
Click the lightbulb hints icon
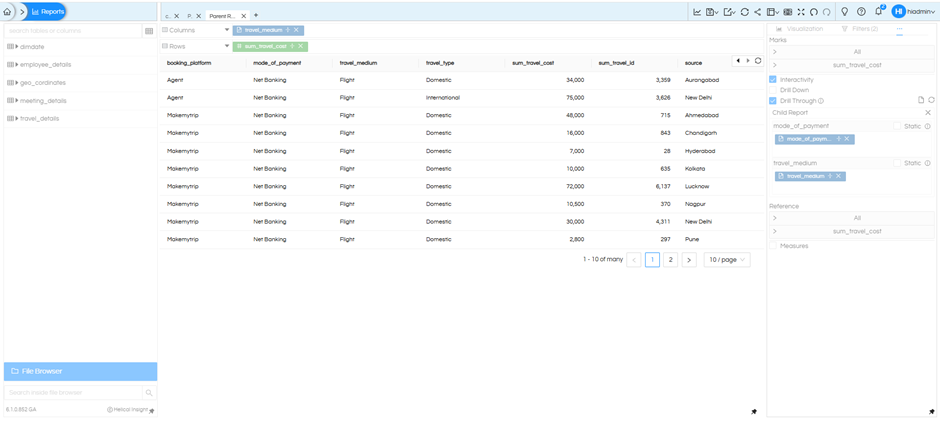tap(845, 12)
